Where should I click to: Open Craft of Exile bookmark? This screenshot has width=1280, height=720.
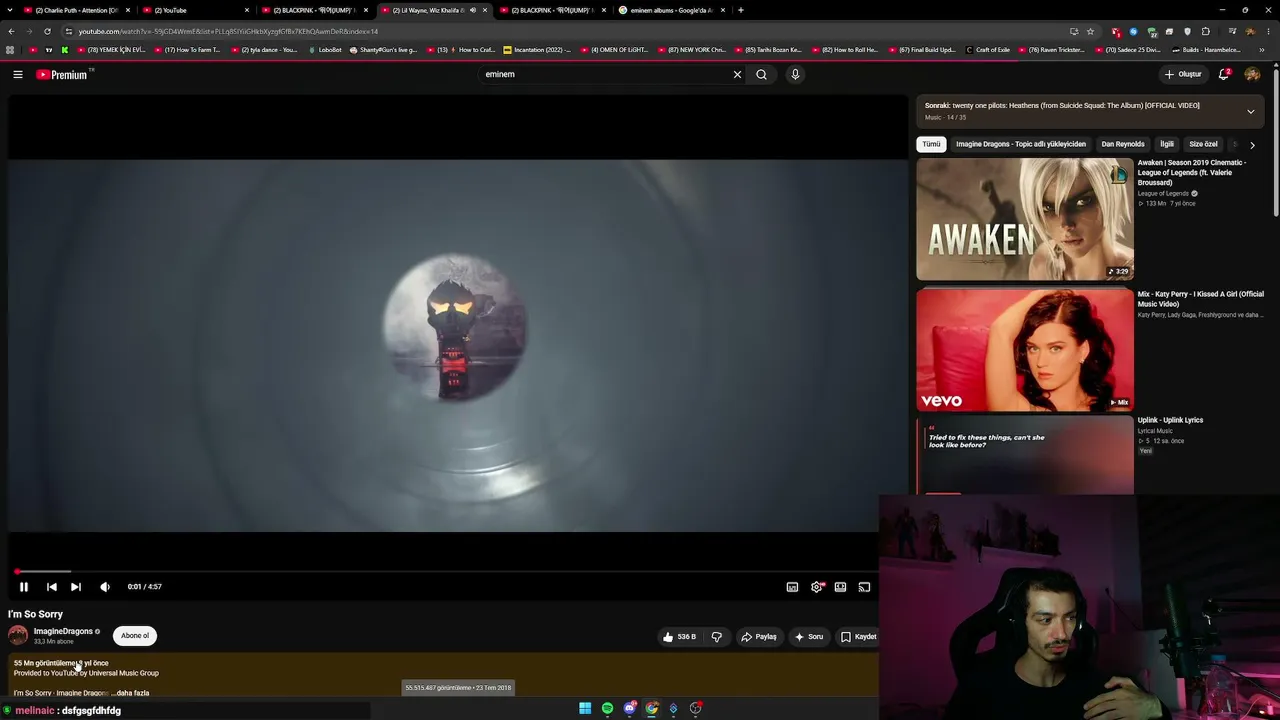[x=988, y=50]
